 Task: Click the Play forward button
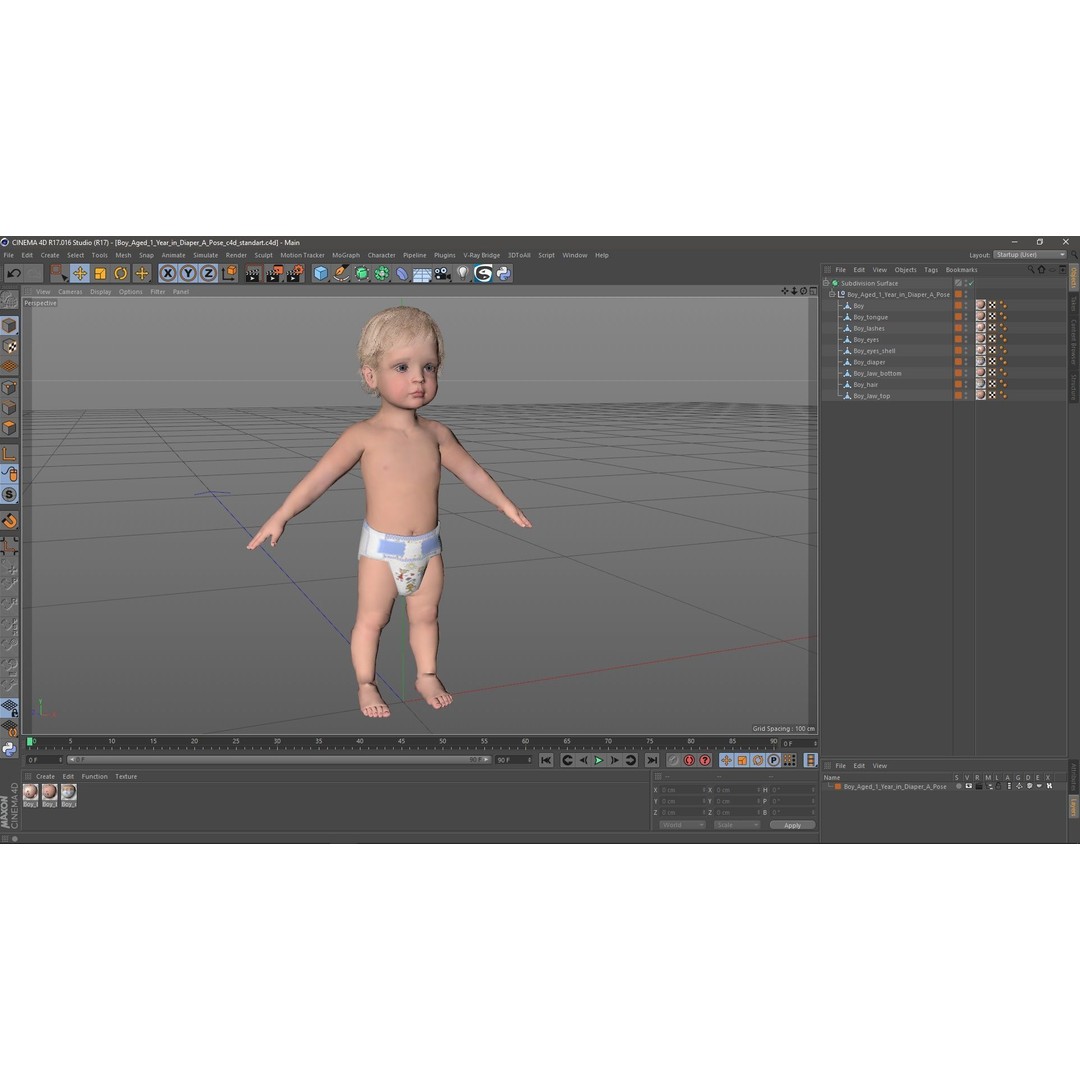(x=599, y=760)
